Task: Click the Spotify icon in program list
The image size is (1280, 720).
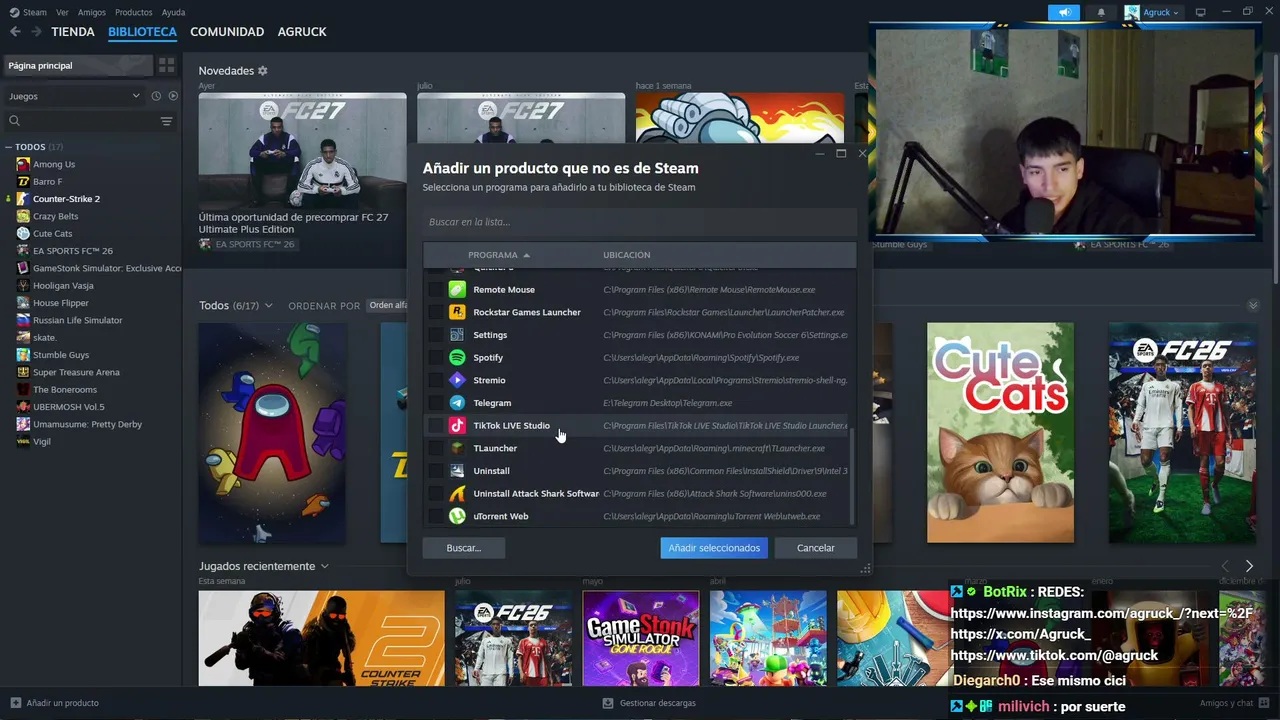Action: pyautogui.click(x=457, y=358)
